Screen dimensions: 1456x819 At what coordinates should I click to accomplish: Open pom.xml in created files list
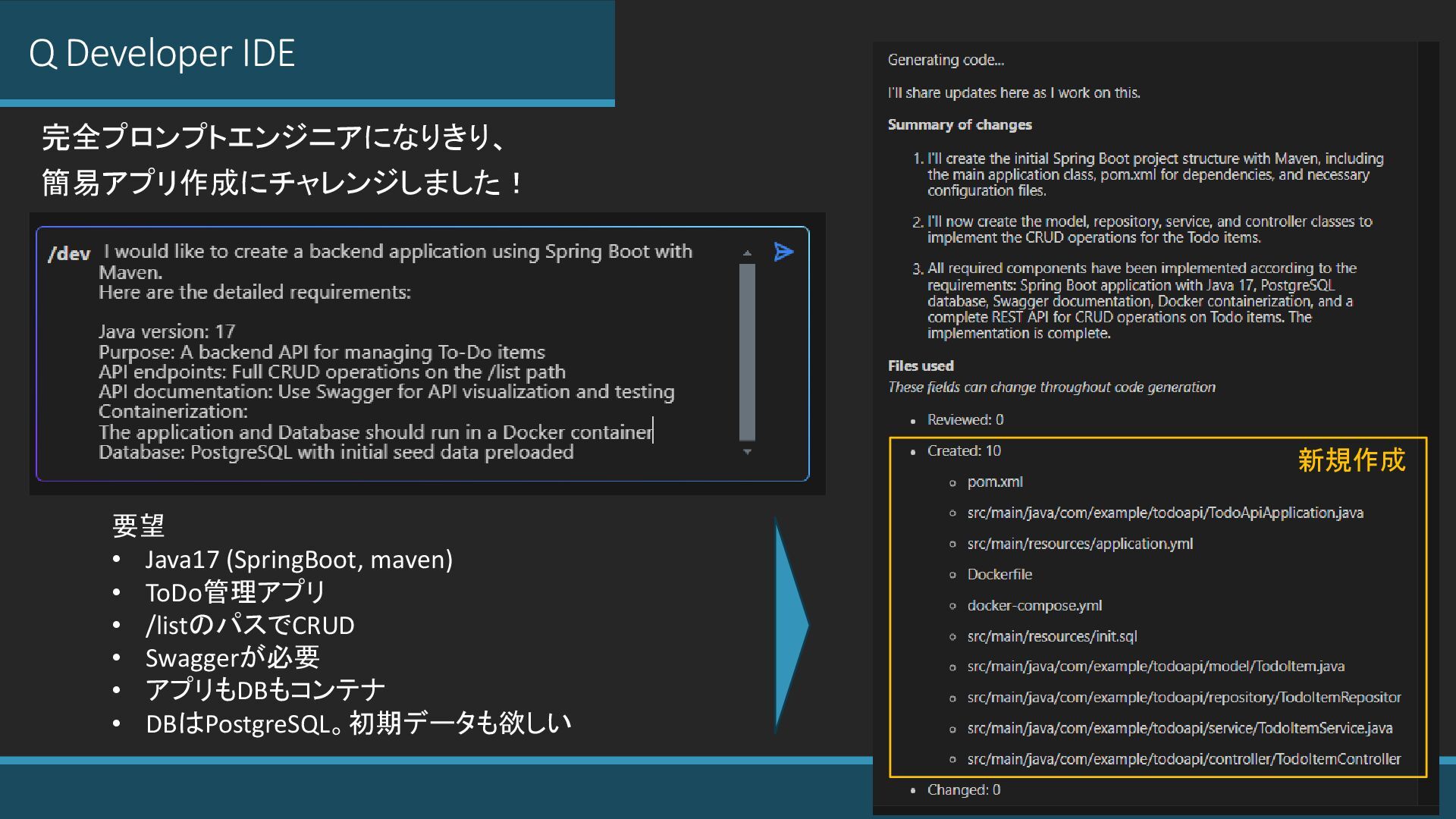pyautogui.click(x=994, y=482)
